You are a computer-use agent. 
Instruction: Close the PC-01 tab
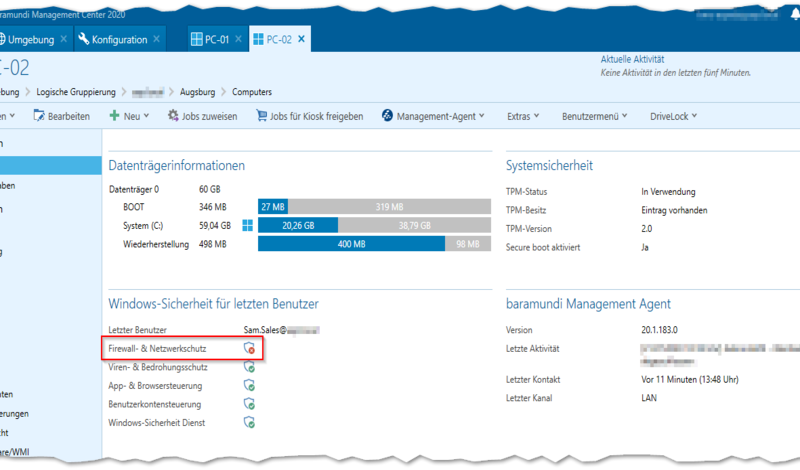tap(238, 39)
